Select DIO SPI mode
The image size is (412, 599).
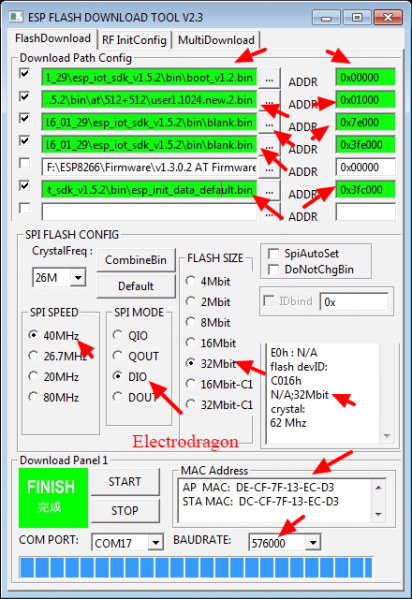pos(130,377)
